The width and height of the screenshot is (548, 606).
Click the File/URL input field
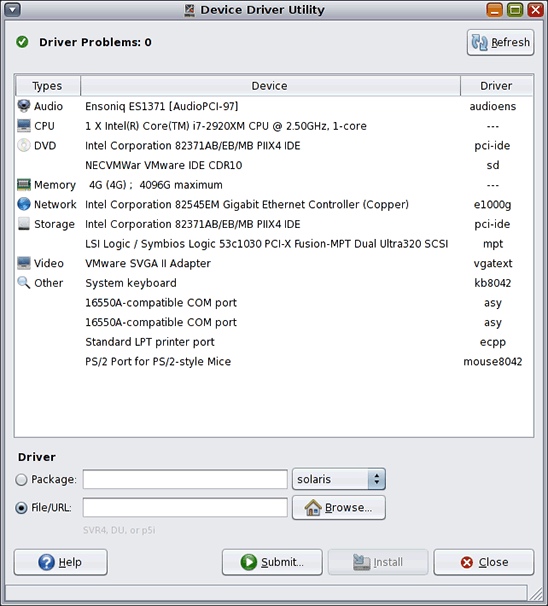pyautogui.click(x=185, y=507)
